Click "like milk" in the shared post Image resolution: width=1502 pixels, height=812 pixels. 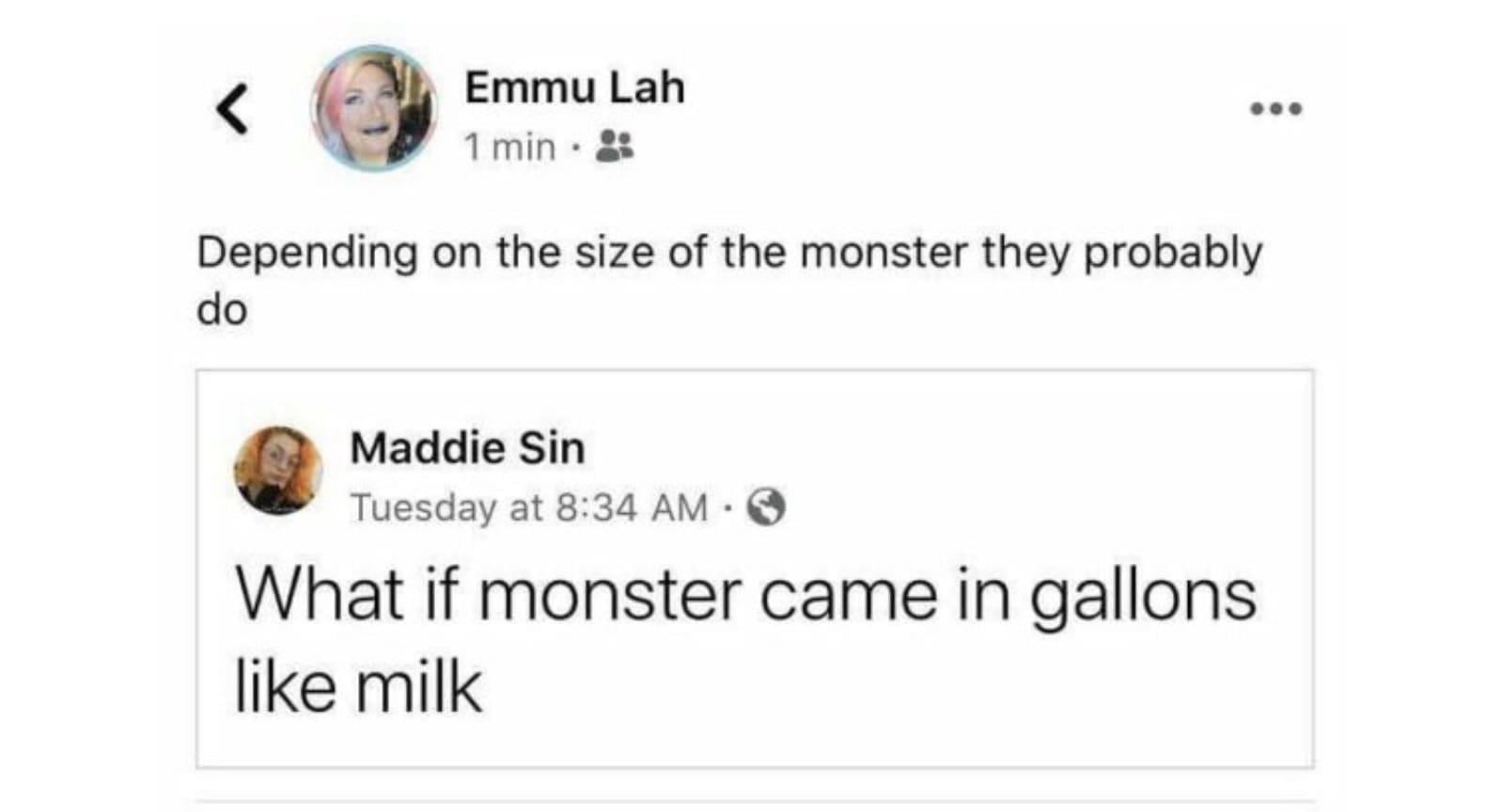point(358,686)
